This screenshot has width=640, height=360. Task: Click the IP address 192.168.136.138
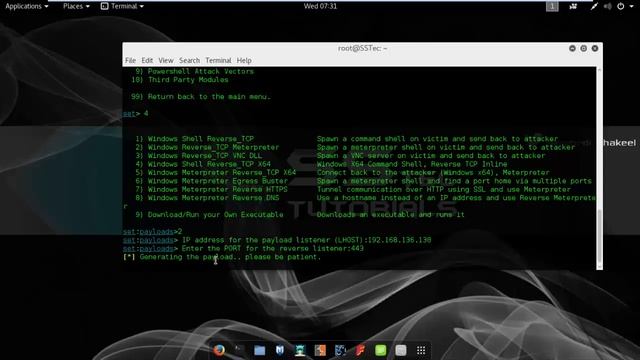(x=400, y=240)
